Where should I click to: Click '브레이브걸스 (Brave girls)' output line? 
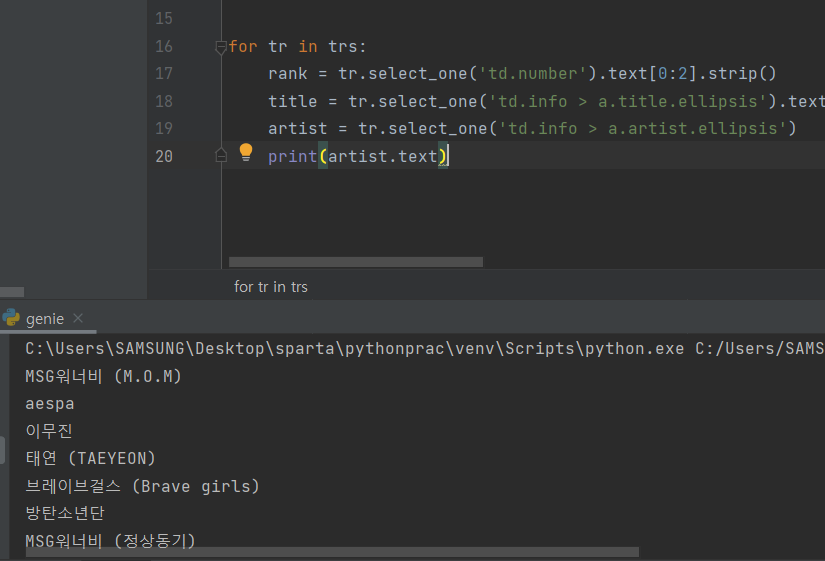click(x=143, y=486)
